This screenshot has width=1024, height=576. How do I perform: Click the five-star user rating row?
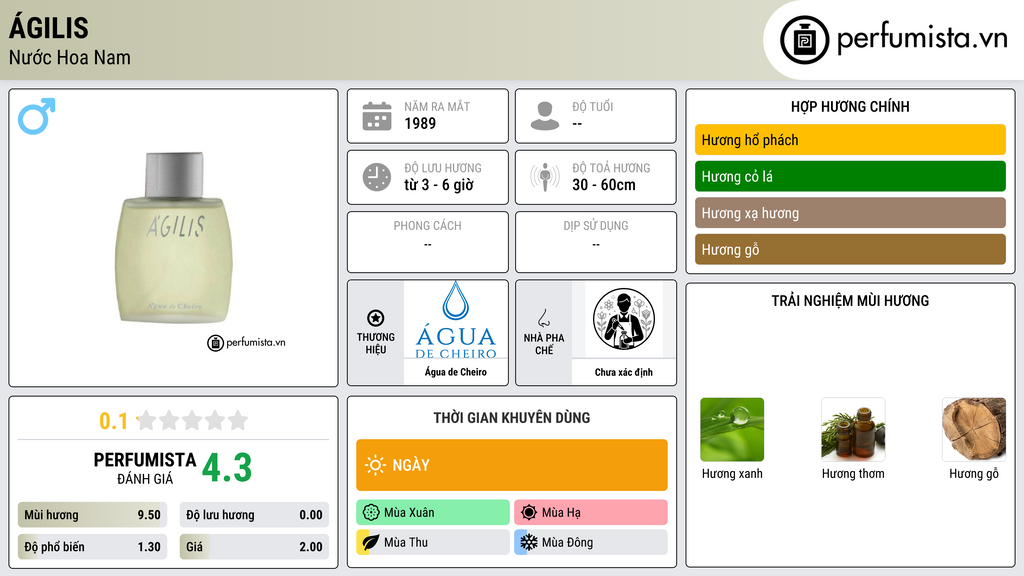192,420
